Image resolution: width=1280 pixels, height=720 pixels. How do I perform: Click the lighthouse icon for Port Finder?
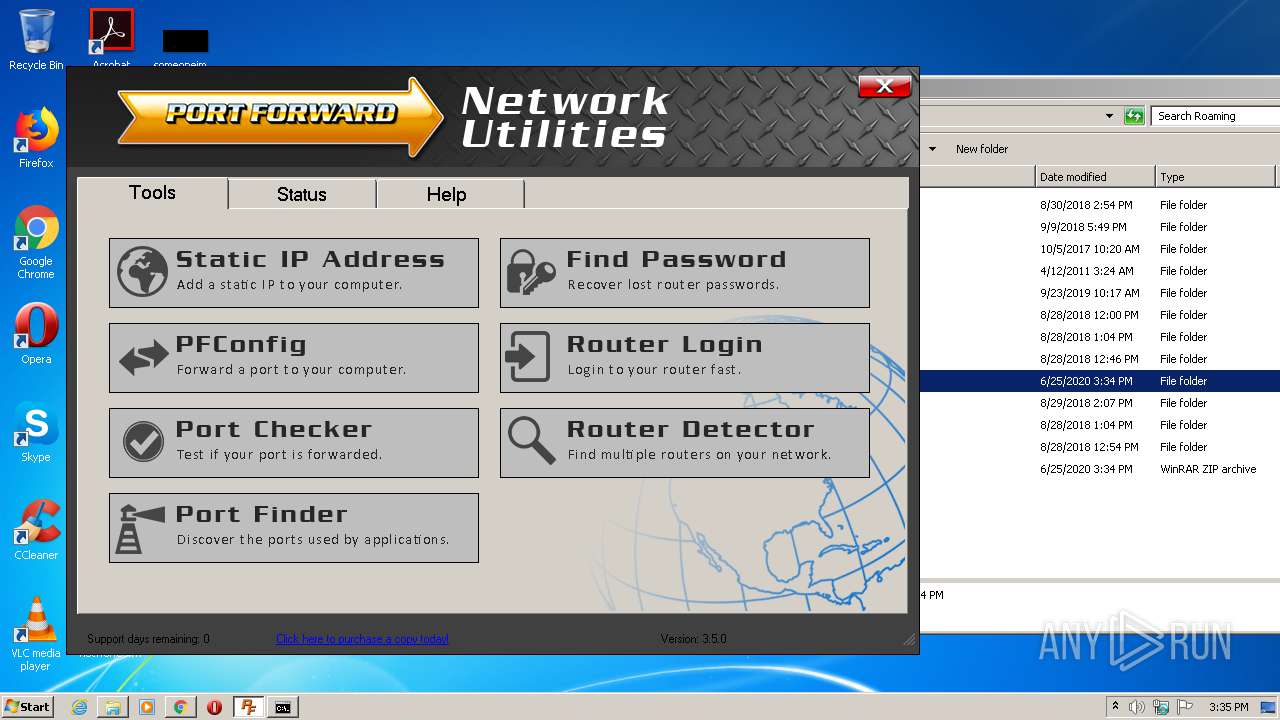pyautogui.click(x=141, y=527)
